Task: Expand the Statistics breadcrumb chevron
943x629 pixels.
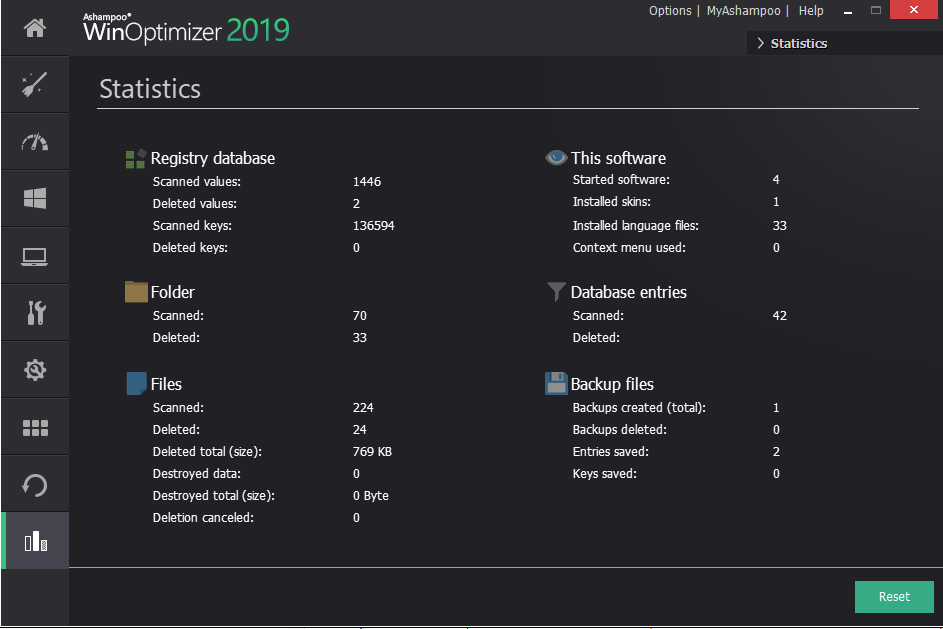Action: click(x=761, y=43)
